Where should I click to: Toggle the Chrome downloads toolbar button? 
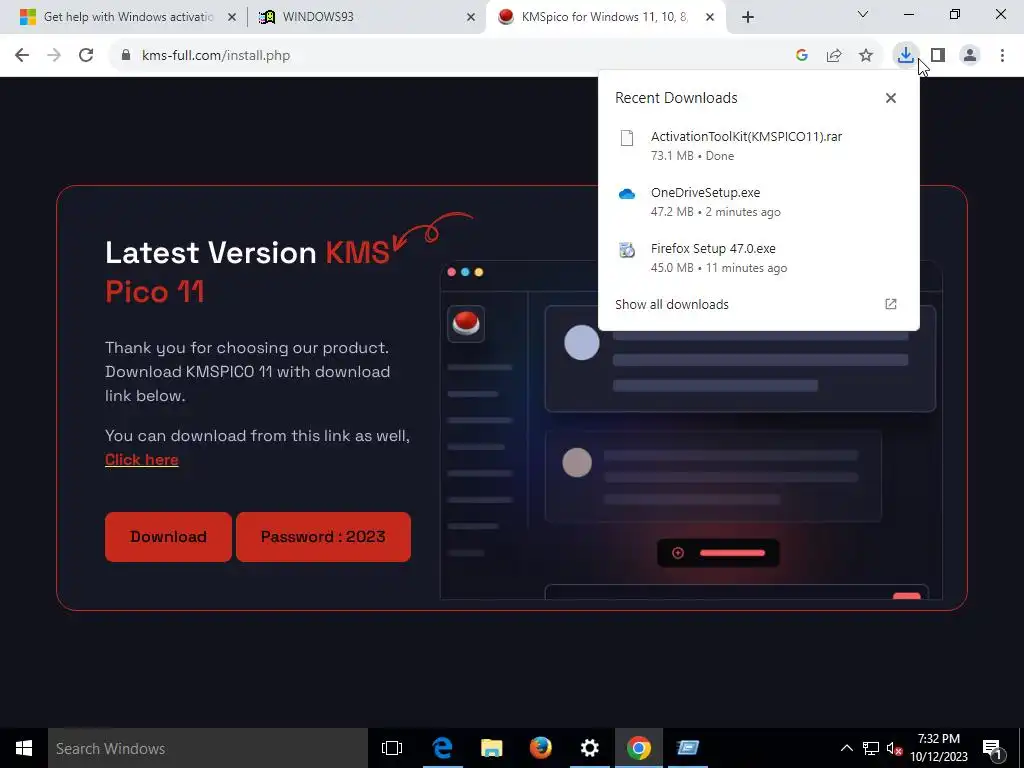point(905,56)
